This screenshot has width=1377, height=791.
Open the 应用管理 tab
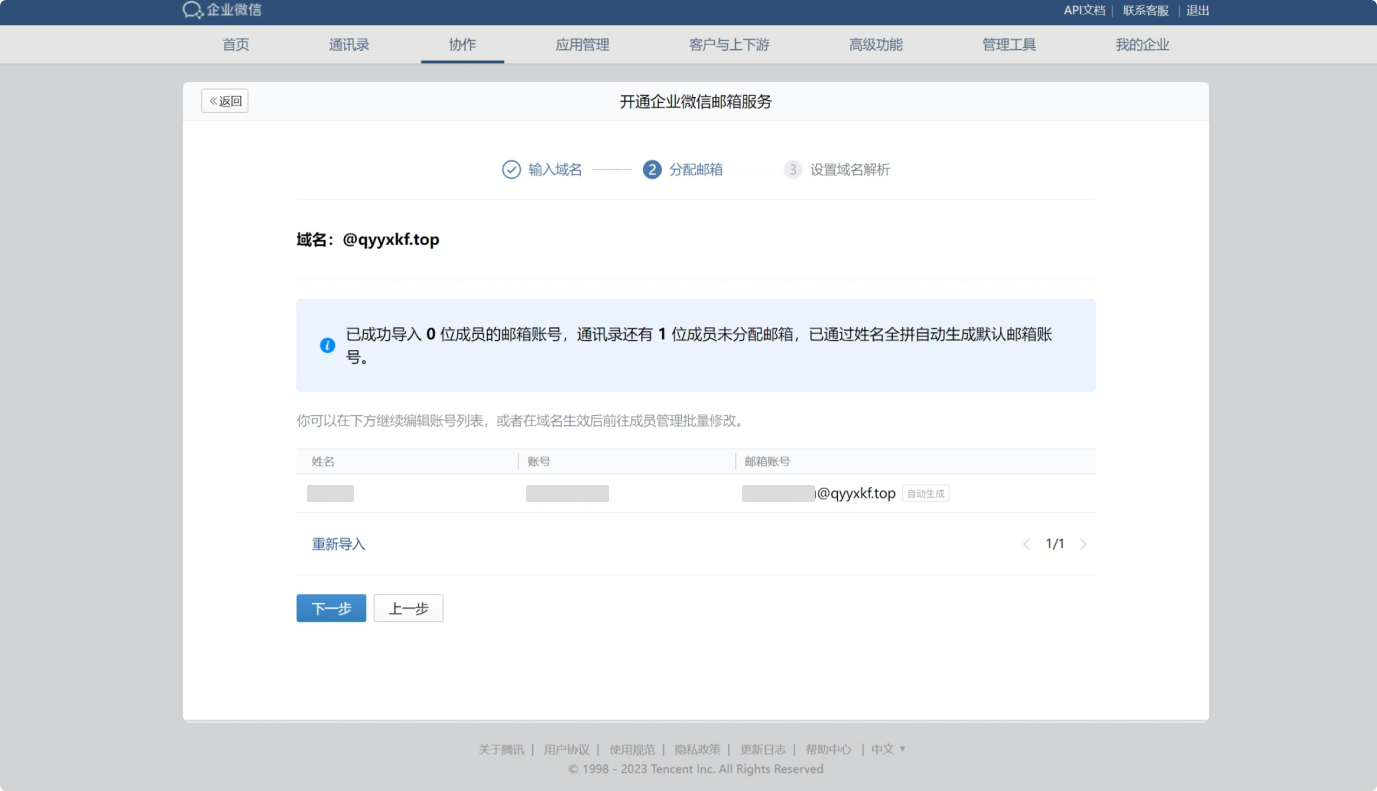[583, 44]
